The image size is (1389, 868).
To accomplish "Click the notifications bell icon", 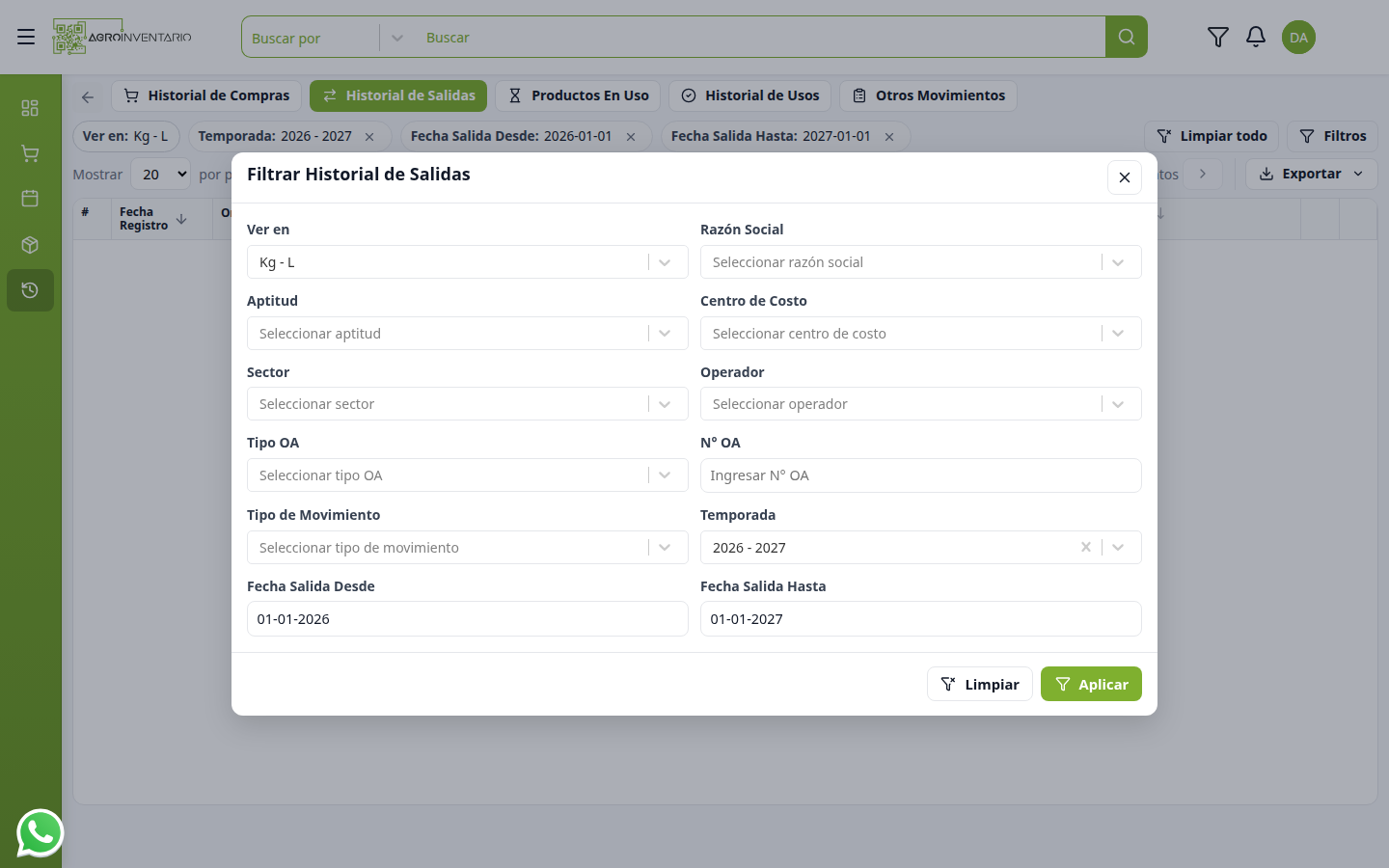I will [x=1255, y=37].
